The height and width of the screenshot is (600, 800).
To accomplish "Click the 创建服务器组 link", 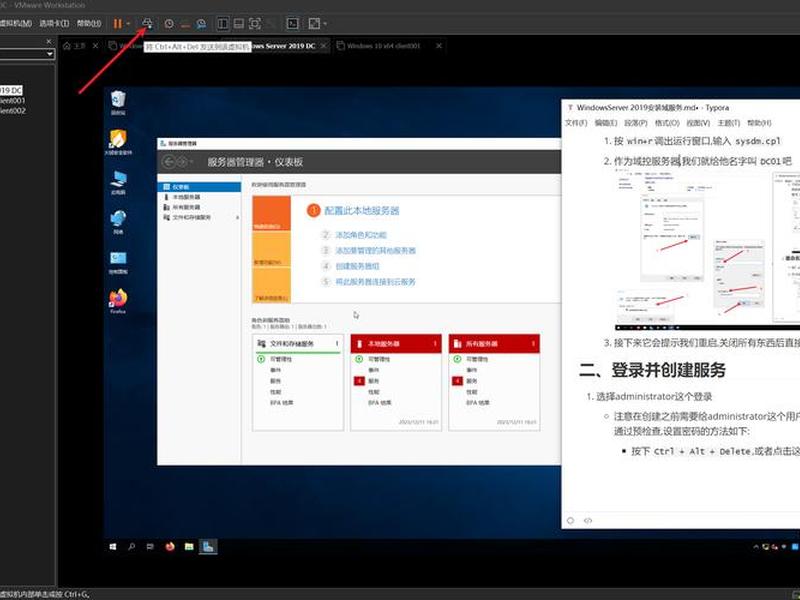I will [357, 266].
